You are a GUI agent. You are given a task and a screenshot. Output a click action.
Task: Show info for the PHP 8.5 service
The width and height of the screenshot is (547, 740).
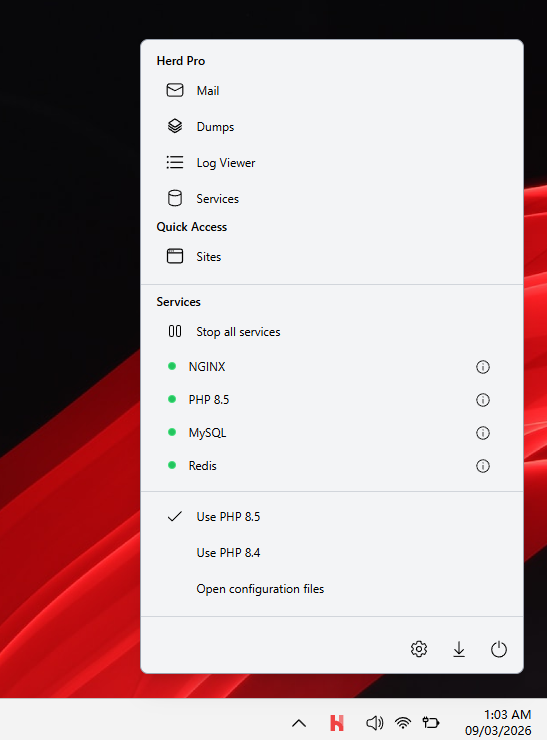(482, 400)
